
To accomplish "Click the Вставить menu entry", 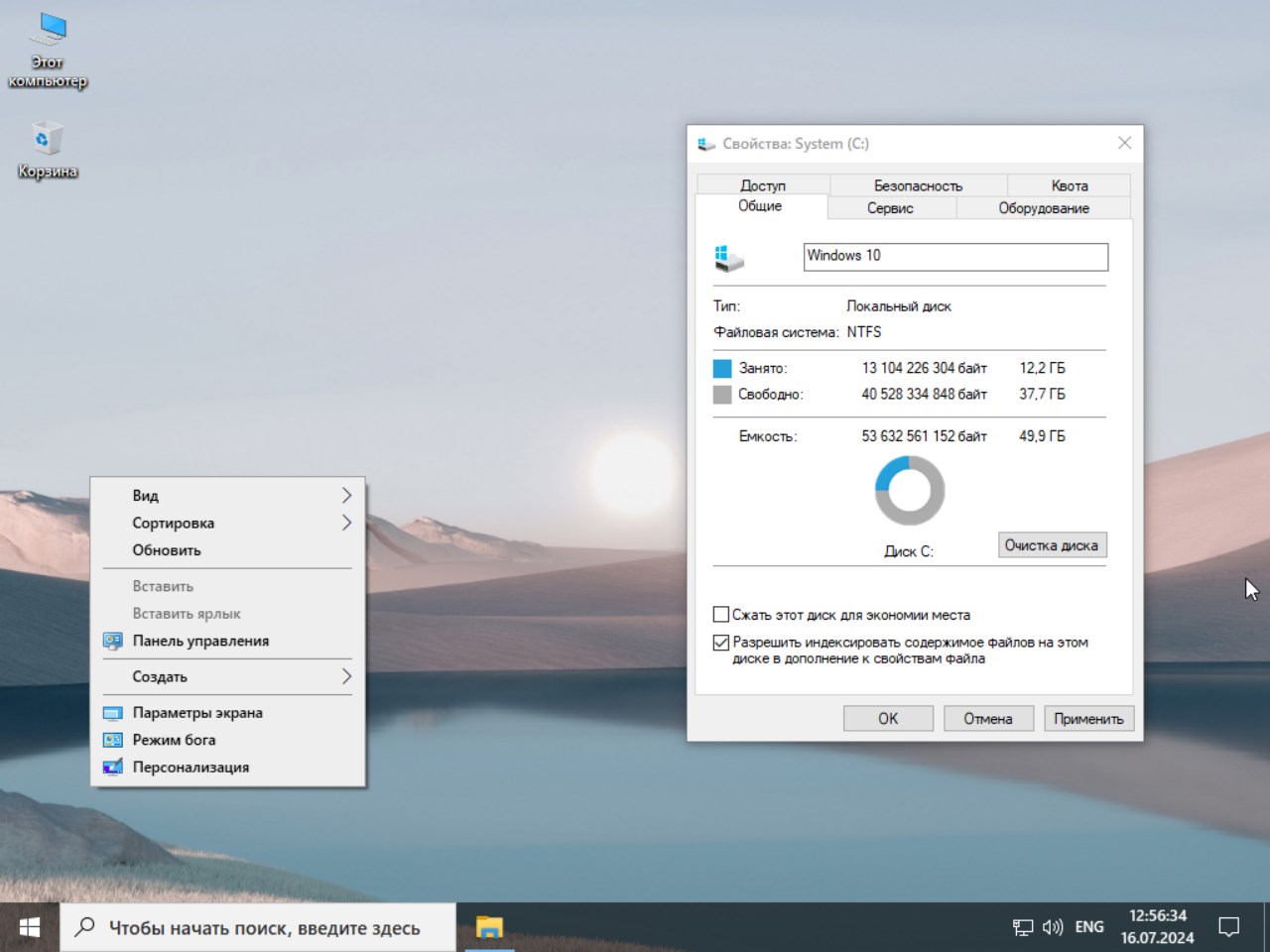I will (227, 586).
